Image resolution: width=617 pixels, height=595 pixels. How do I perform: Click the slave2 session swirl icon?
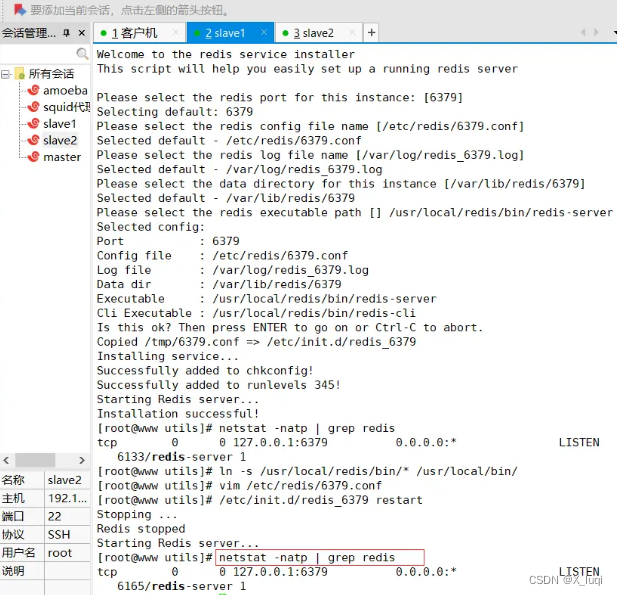33,140
